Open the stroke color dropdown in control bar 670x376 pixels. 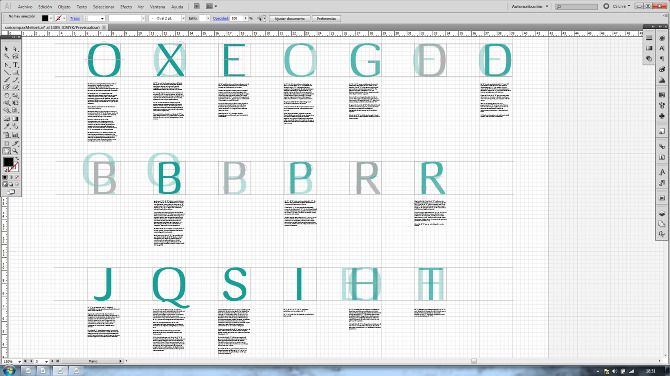coord(64,18)
